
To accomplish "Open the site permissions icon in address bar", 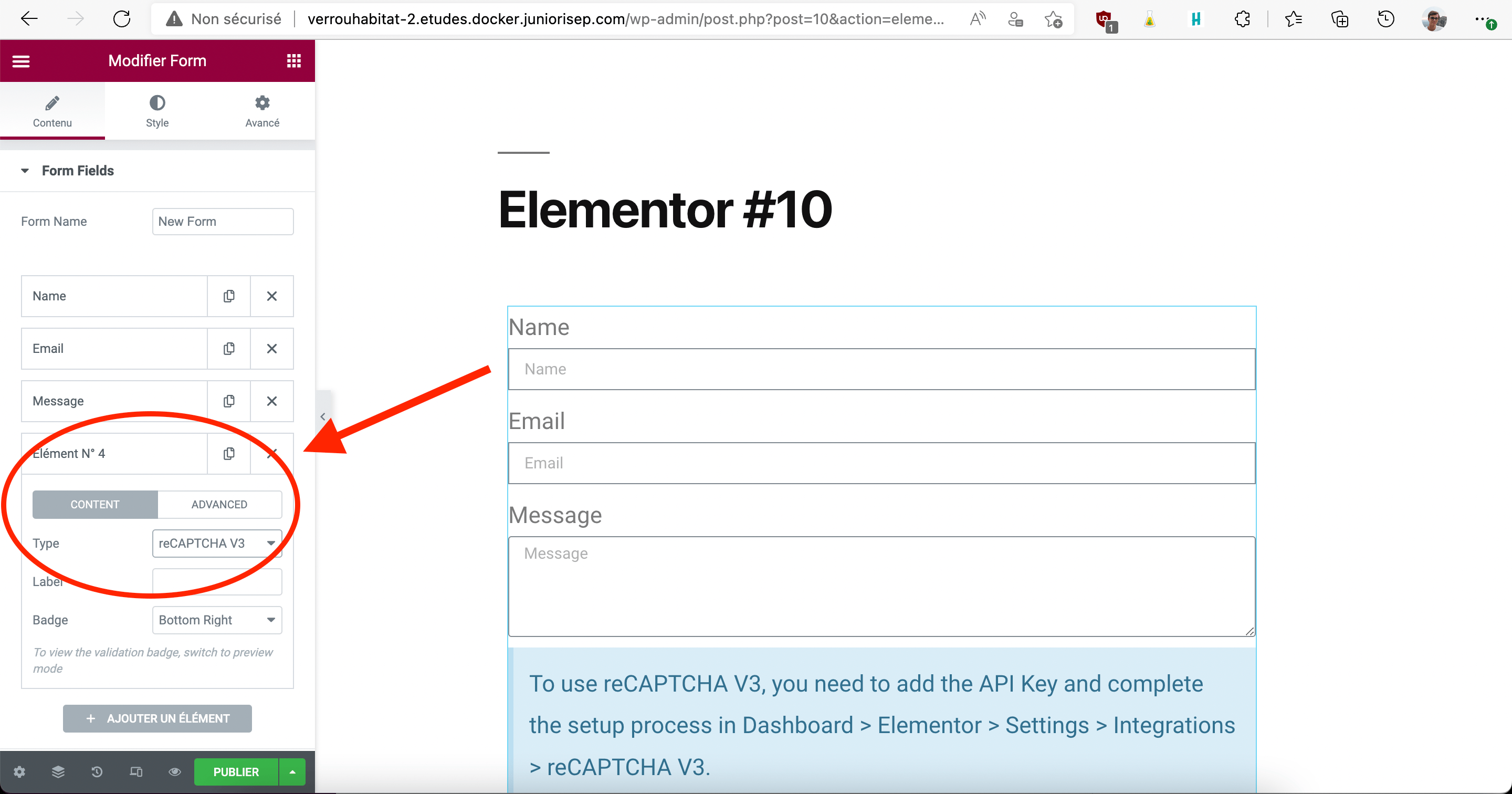I will 1015,19.
